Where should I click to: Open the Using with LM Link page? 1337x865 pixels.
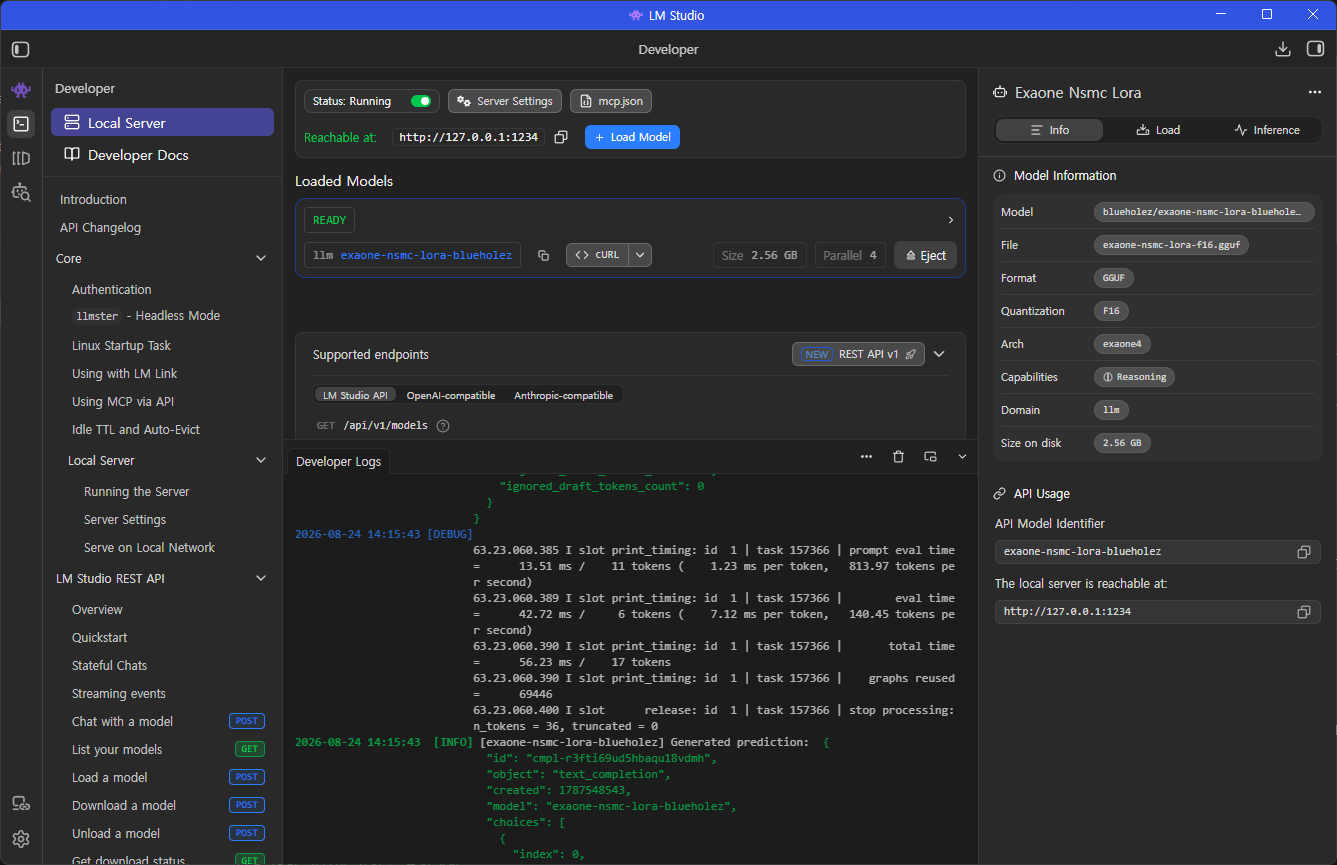124,373
